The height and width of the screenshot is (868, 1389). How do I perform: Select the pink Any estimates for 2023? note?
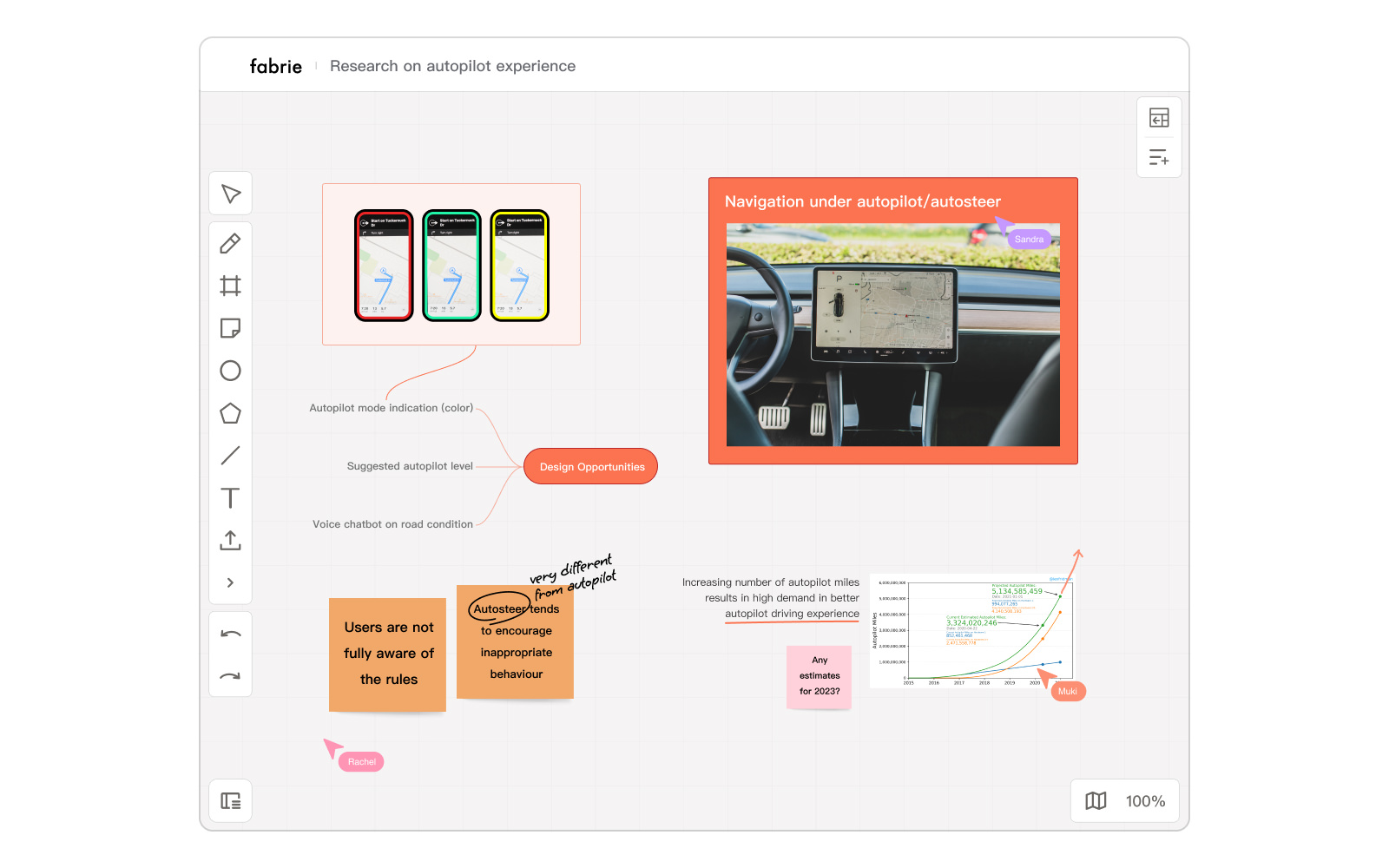[819, 676]
